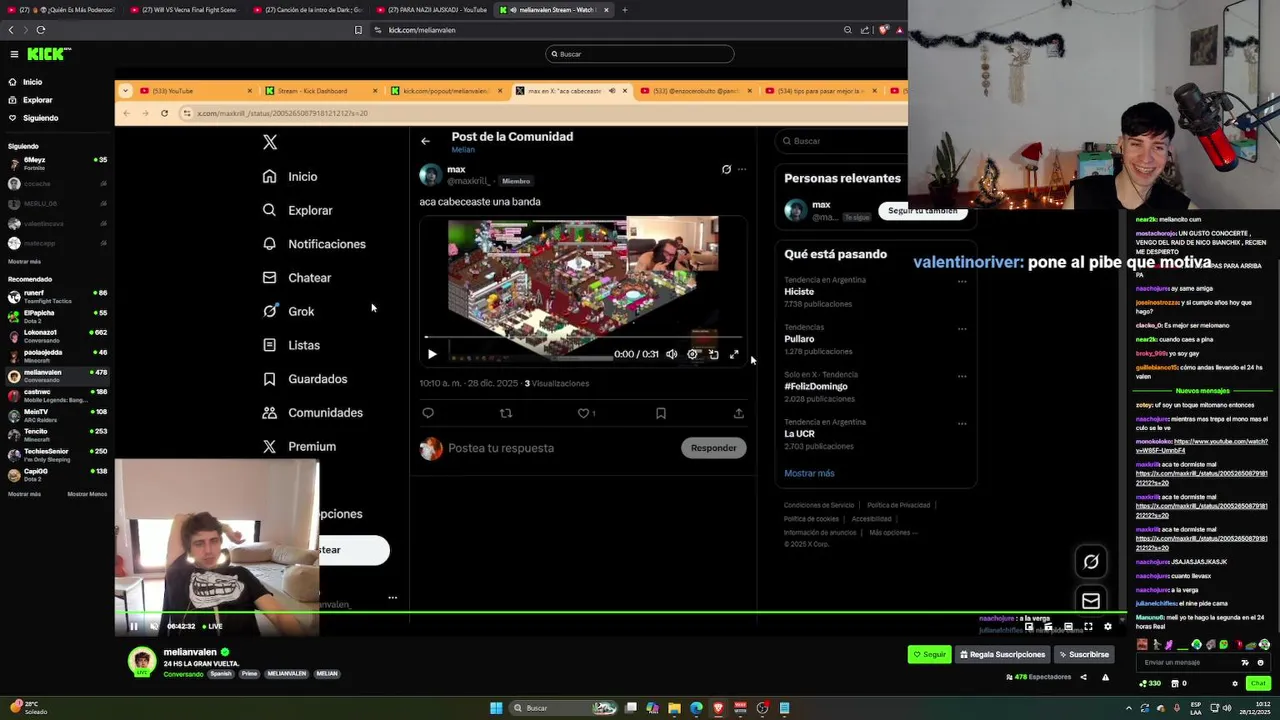1280x720 pixels.
Task: Click the X logo in streamed page
Action: (x=270, y=142)
